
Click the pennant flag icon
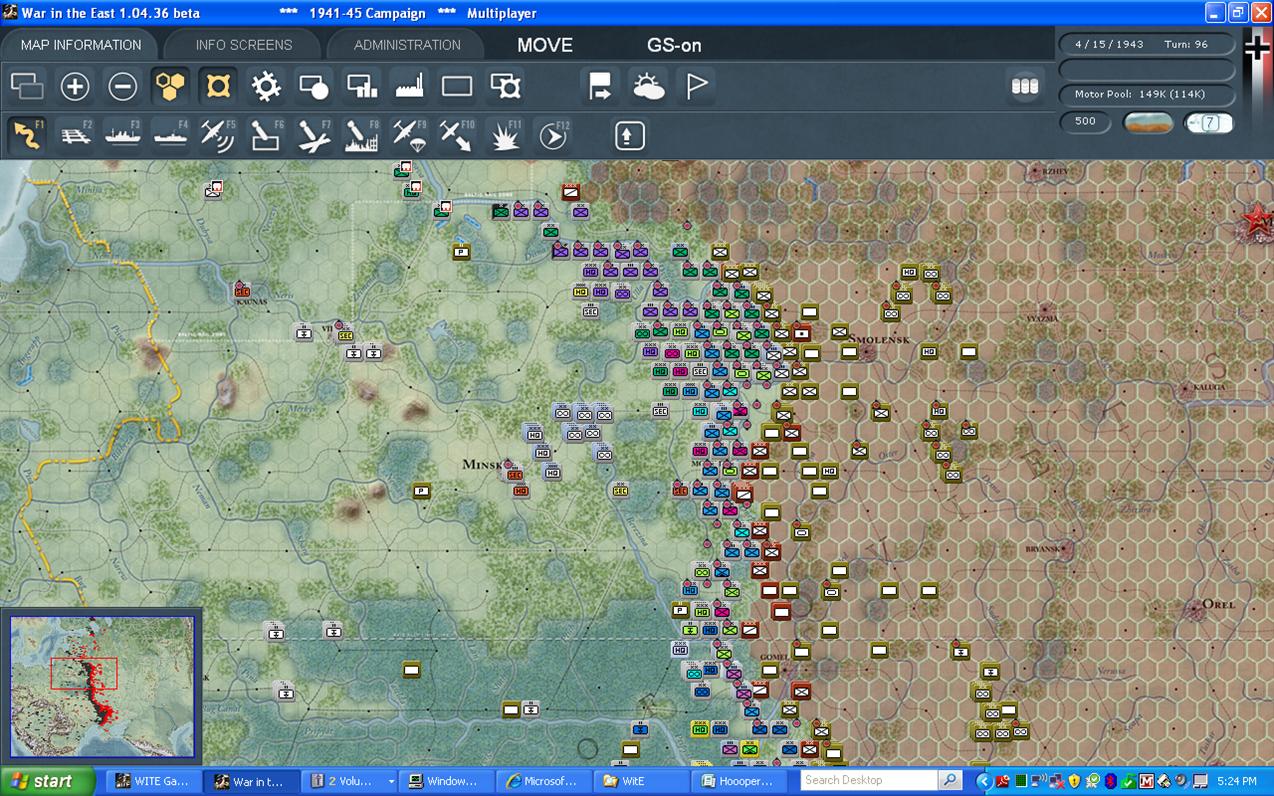(x=696, y=87)
